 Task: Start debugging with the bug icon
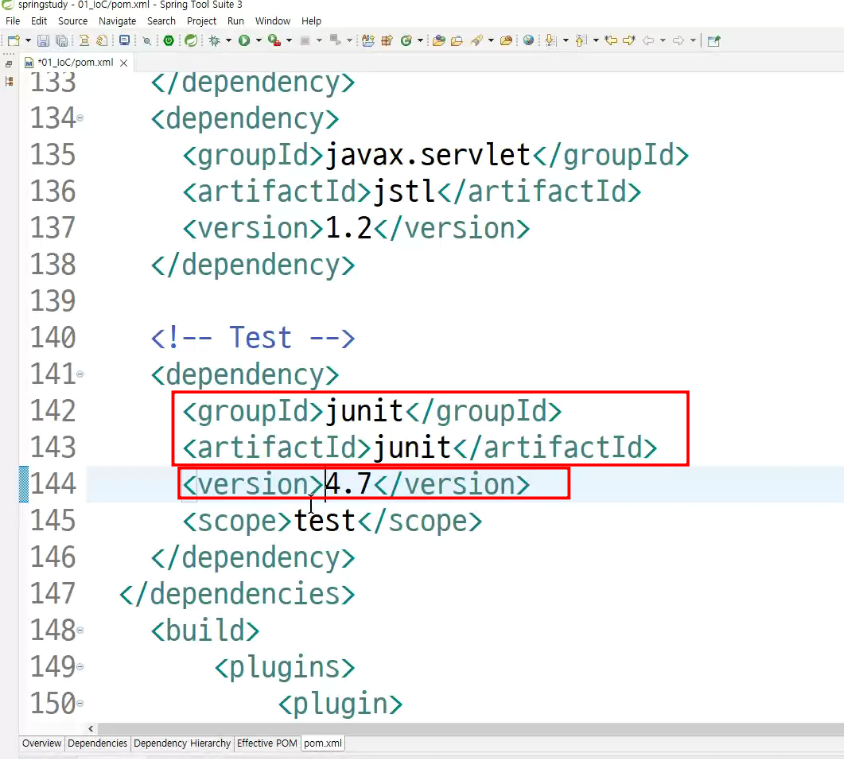click(x=214, y=41)
